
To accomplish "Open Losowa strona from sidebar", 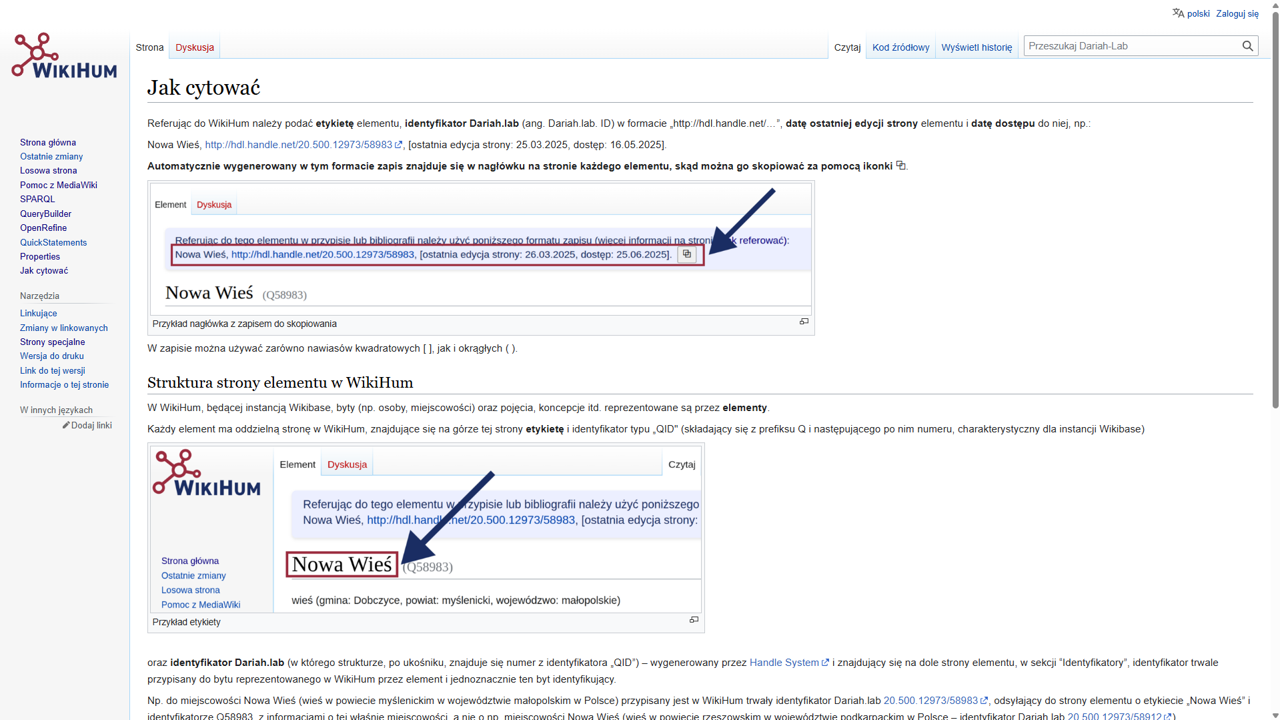I will (48, 171).
